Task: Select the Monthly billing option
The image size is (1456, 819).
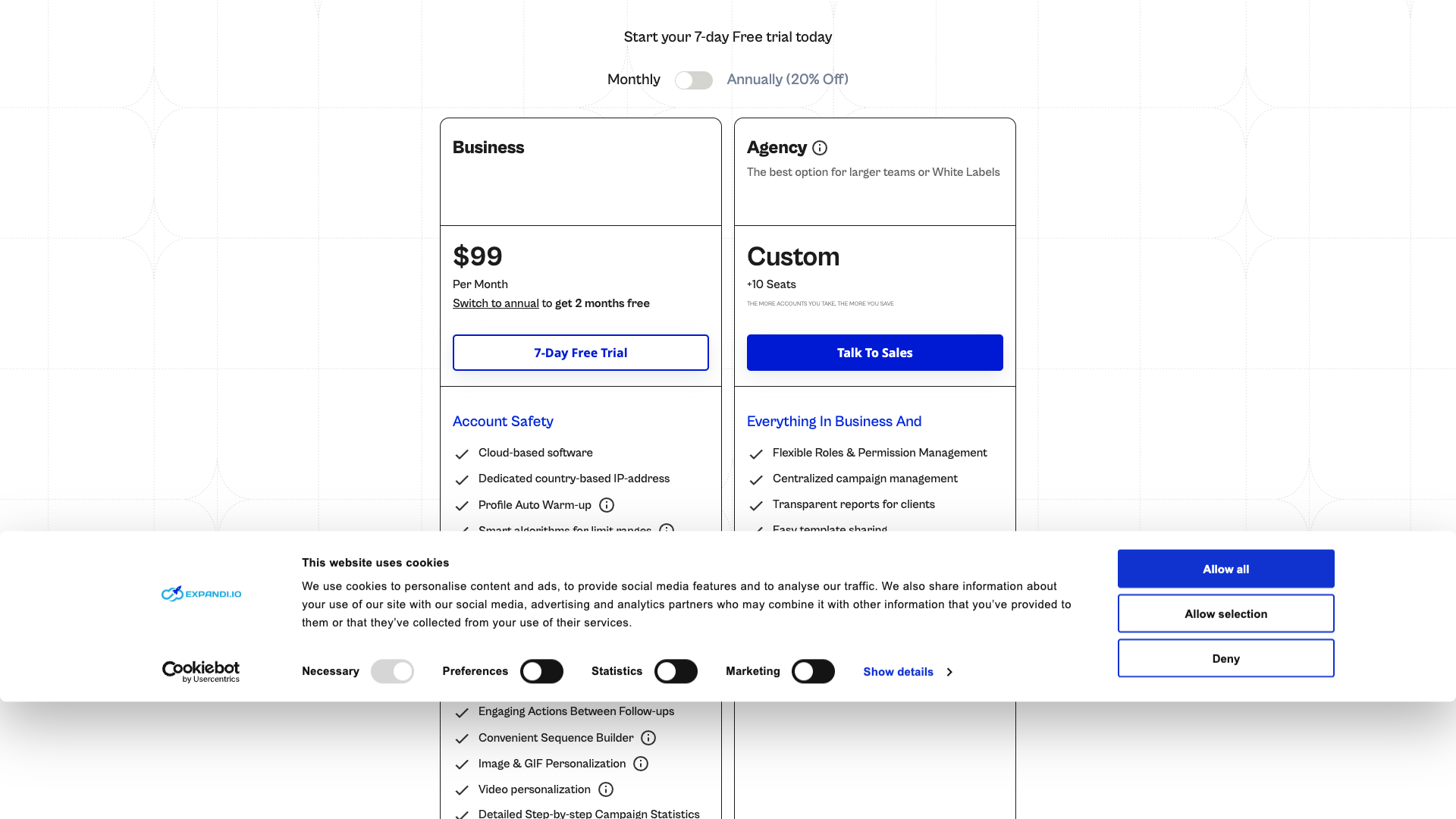Action: pos(633,79)
